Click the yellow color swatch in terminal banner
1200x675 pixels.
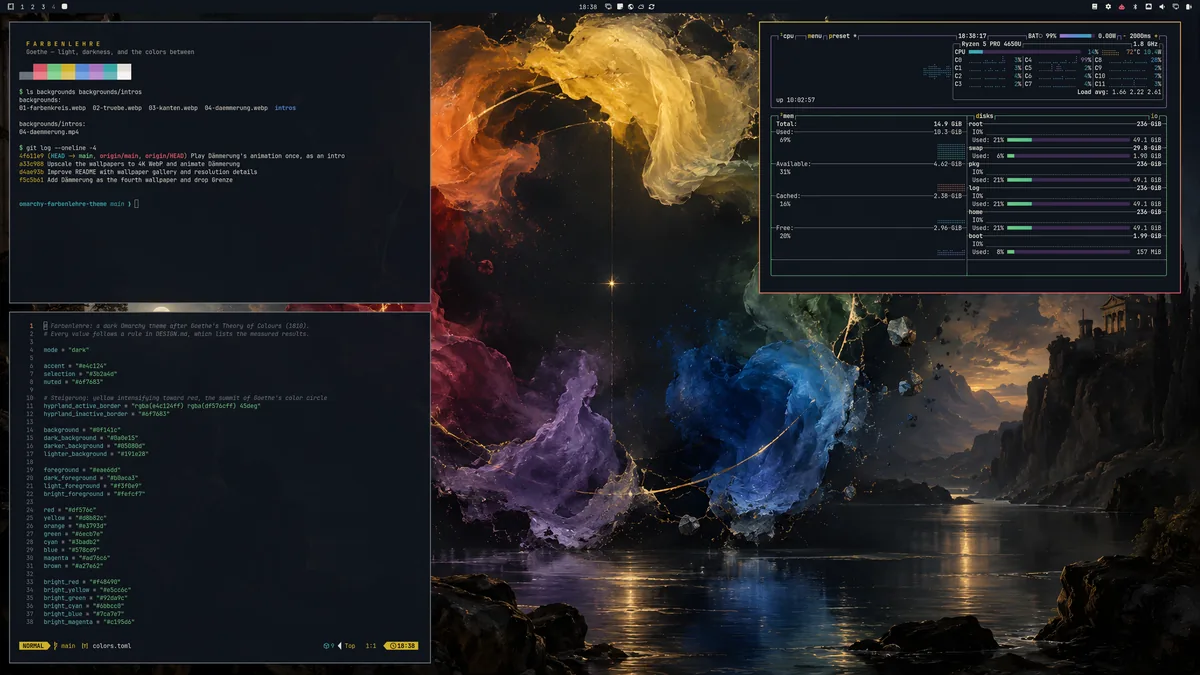point(68,72)
